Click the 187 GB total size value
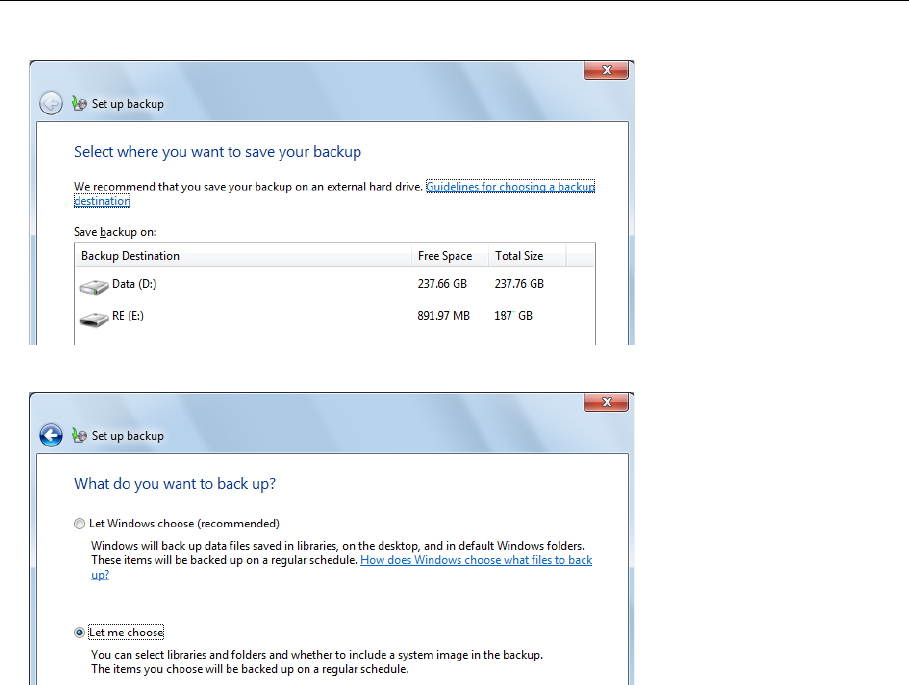 click(514, 316)
